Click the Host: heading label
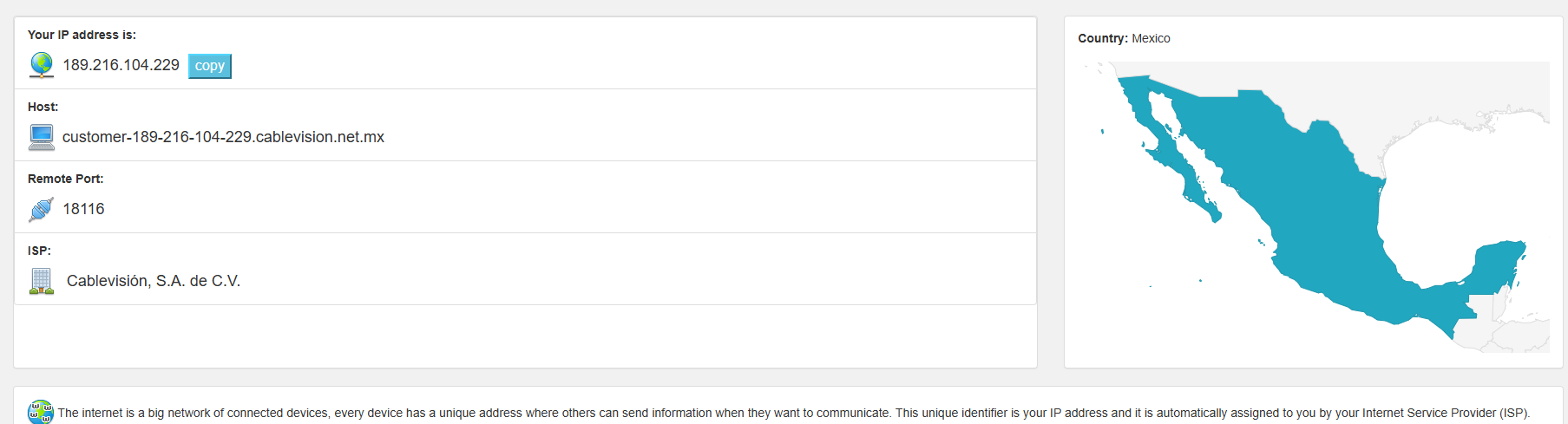 pos(43,107)
